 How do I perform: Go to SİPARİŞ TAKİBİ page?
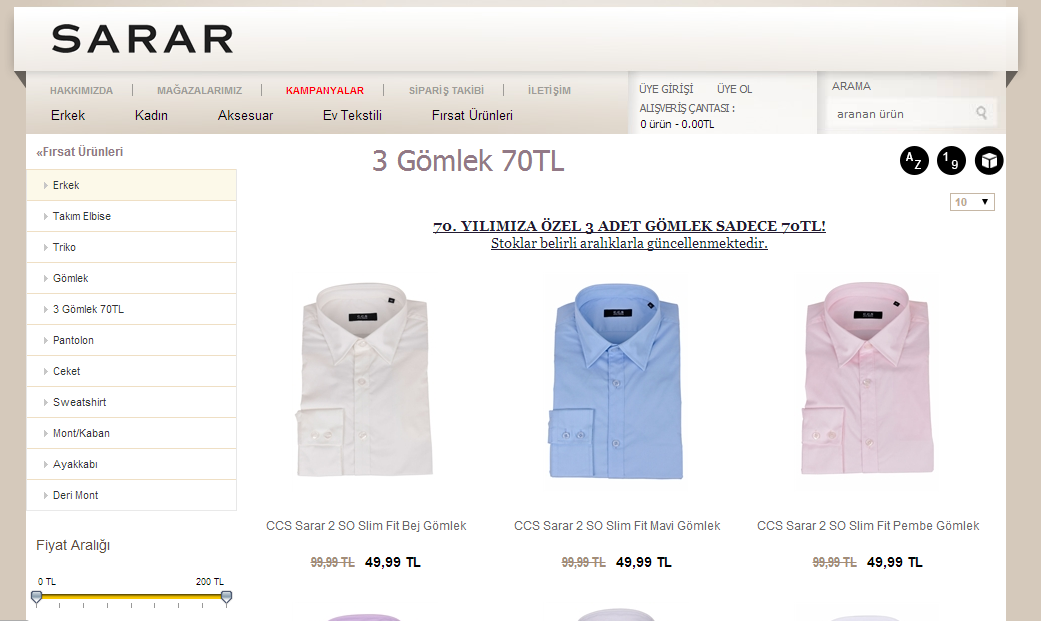coord(446,90)
